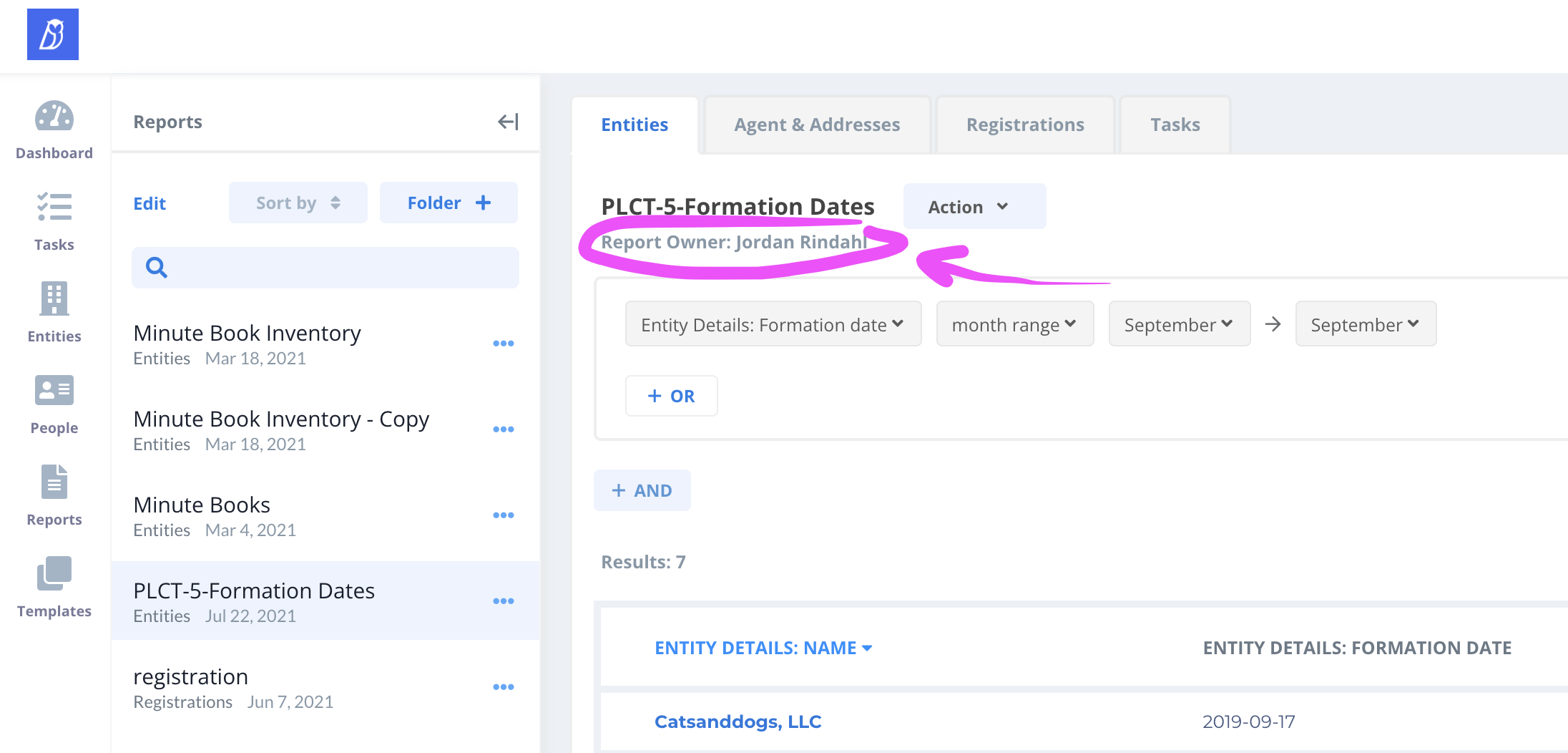Open options for Minute Book Inventory
Viewport: 1568px width, 753px height.
[x=504, y=344]
